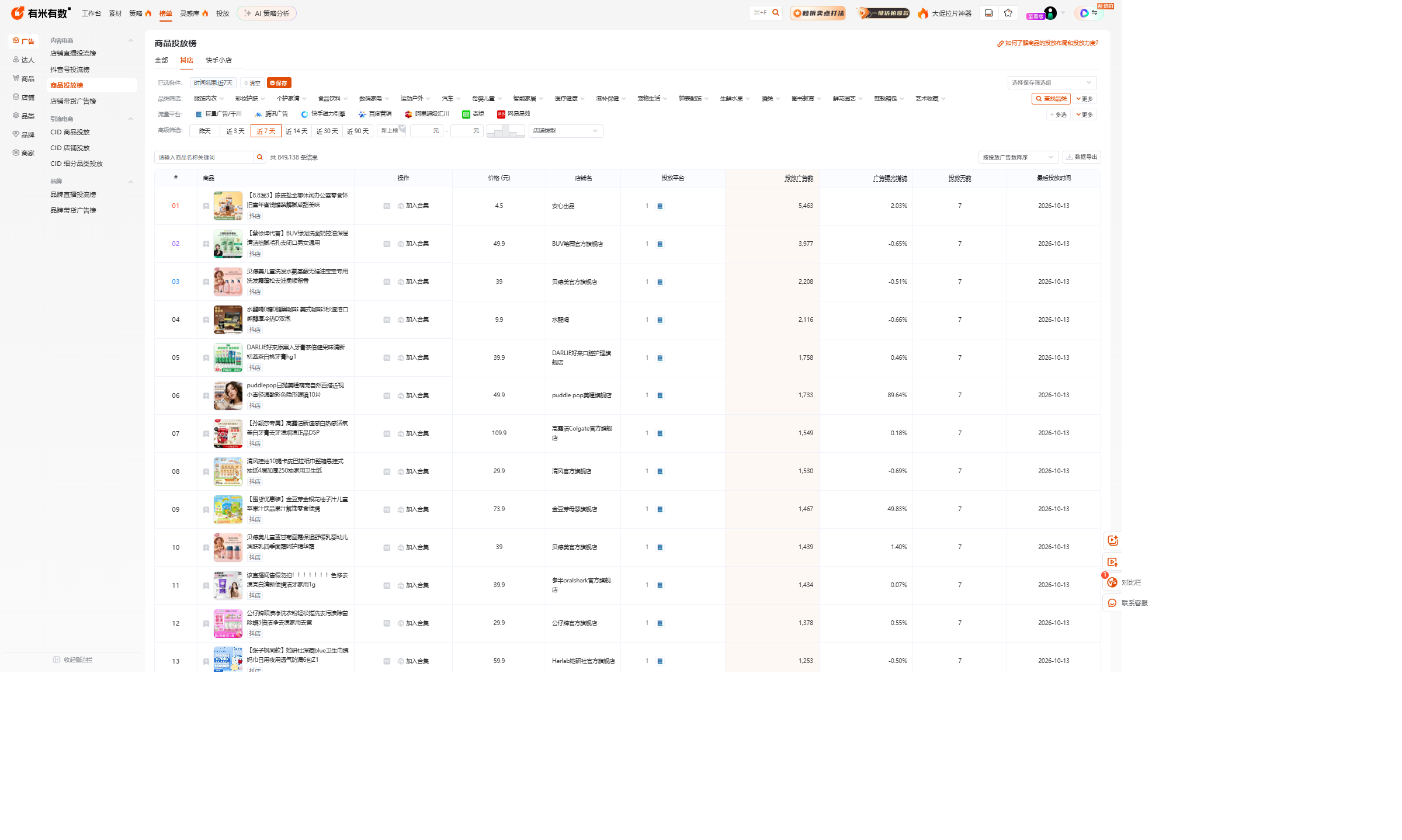Click the search magnifier beside ⌘+F

pos(776,13)
